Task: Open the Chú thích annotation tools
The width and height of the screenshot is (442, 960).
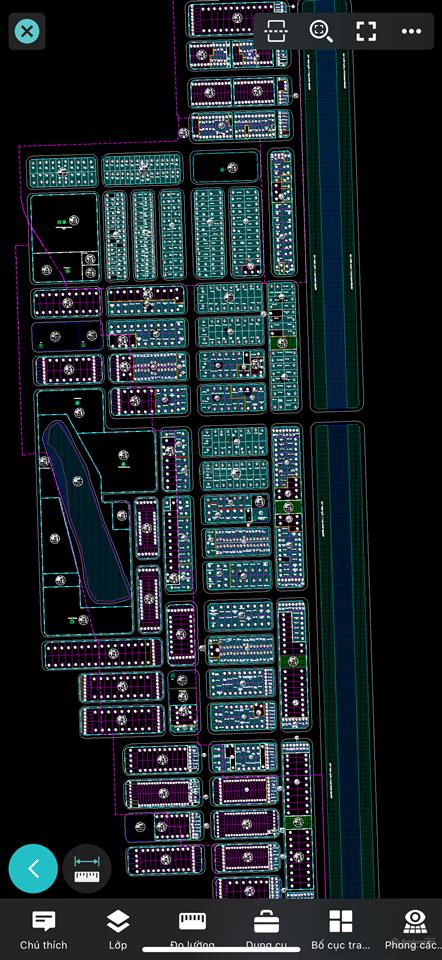Action: [x=43, y=929]
